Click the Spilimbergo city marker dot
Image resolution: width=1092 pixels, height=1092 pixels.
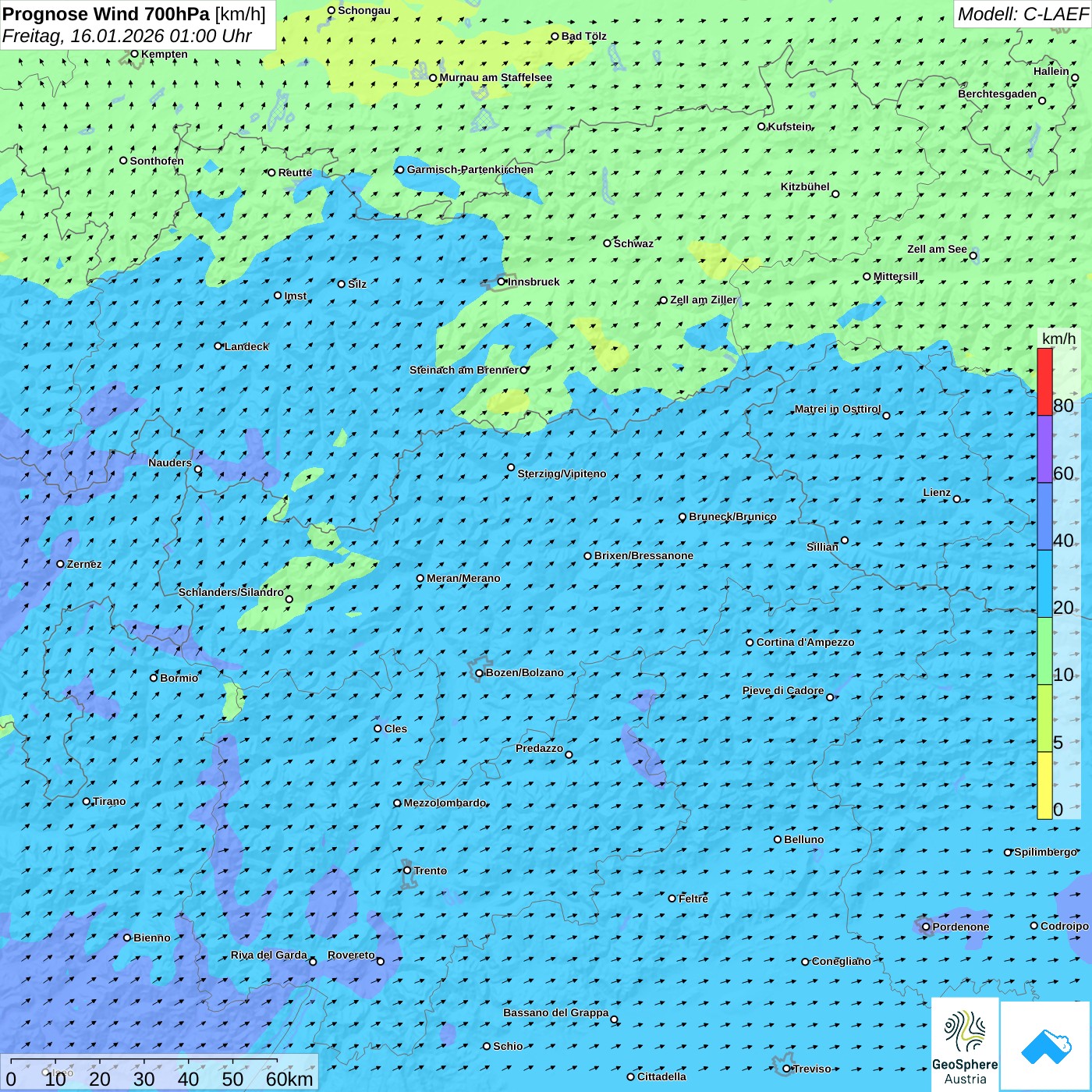(x=1008, y=853)
